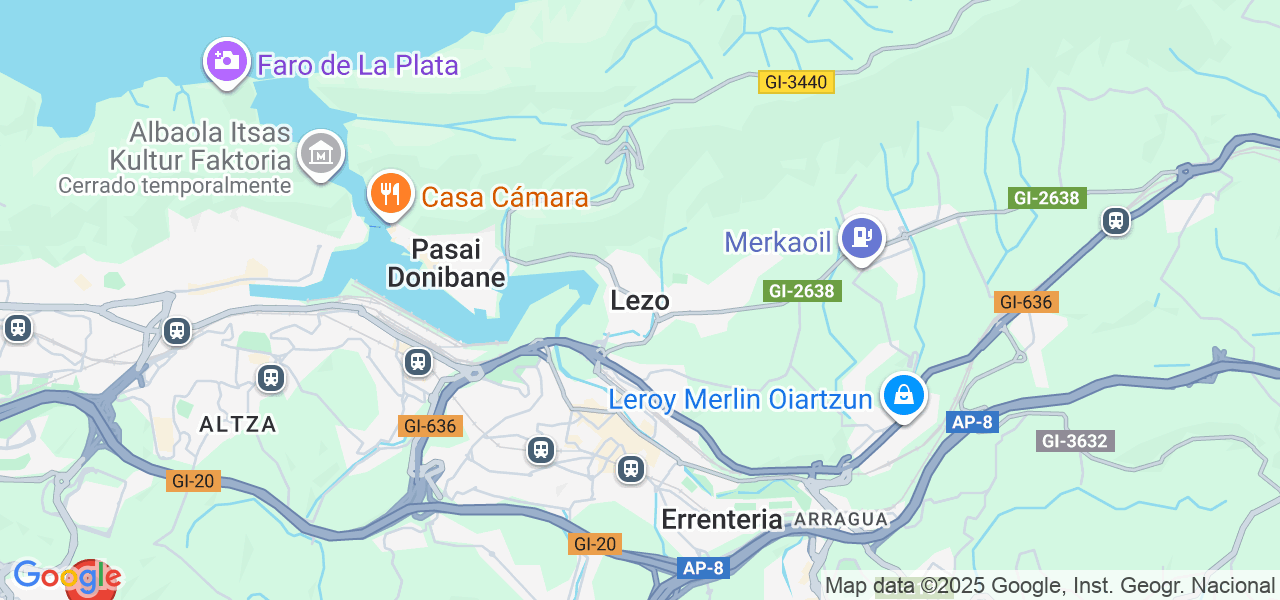Viewport: 1280px width, 600px height.
Task: Click the Faro de La Plata text label
Action: (x=358, y=66)
